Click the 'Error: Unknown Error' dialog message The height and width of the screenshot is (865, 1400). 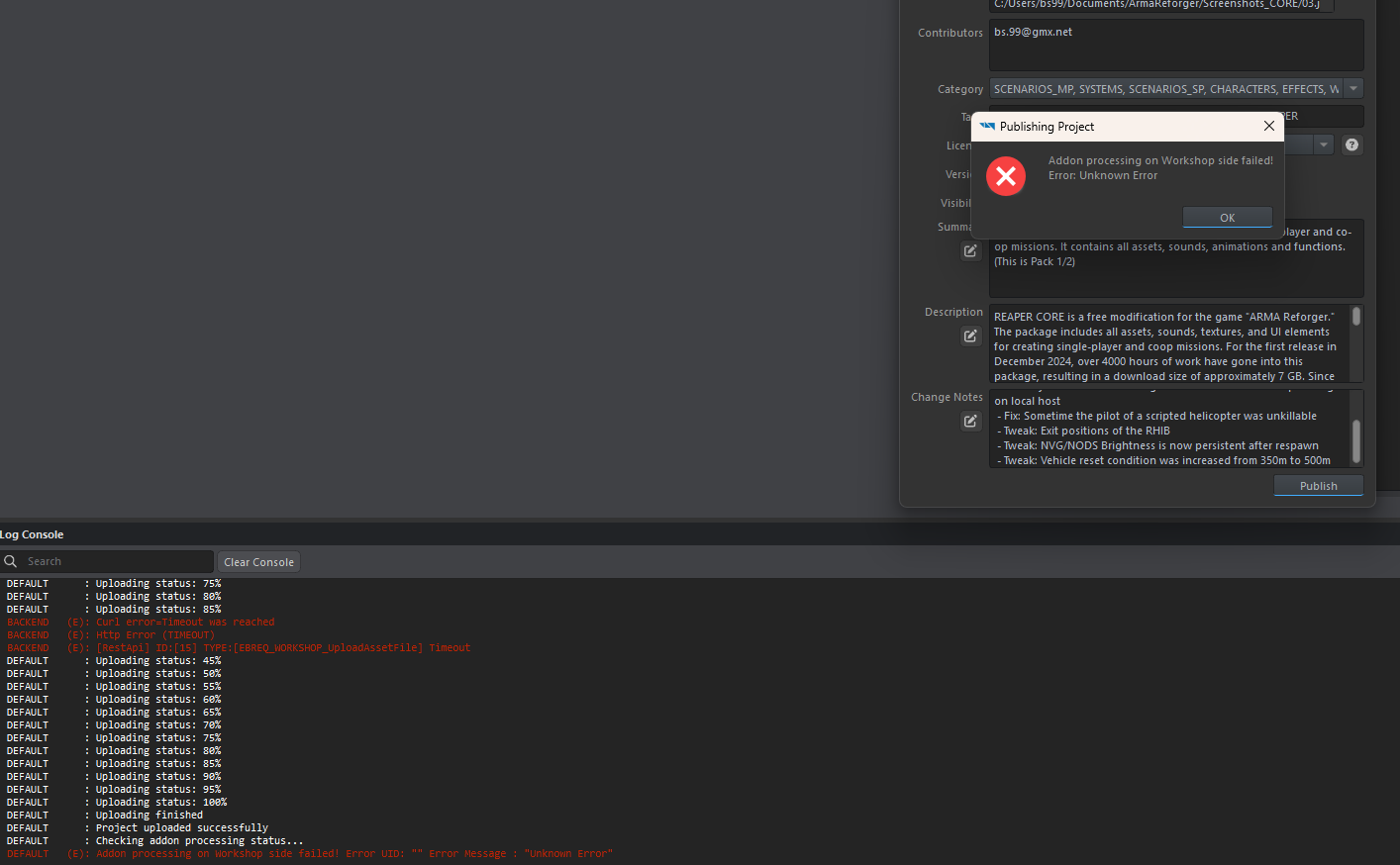[1103, 175]
